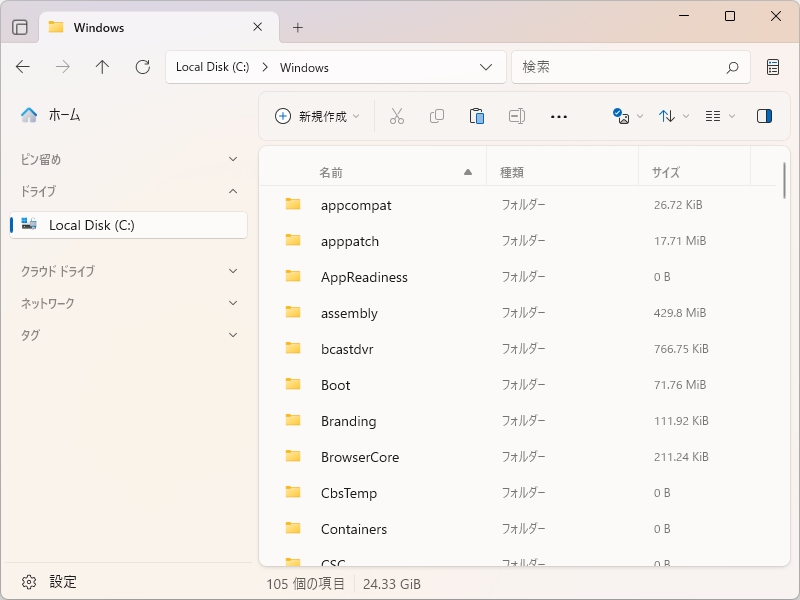This screenshot has width=800, height=600.
Task: Open a new tab with the plus button
Action: click(x=297, y=27)
